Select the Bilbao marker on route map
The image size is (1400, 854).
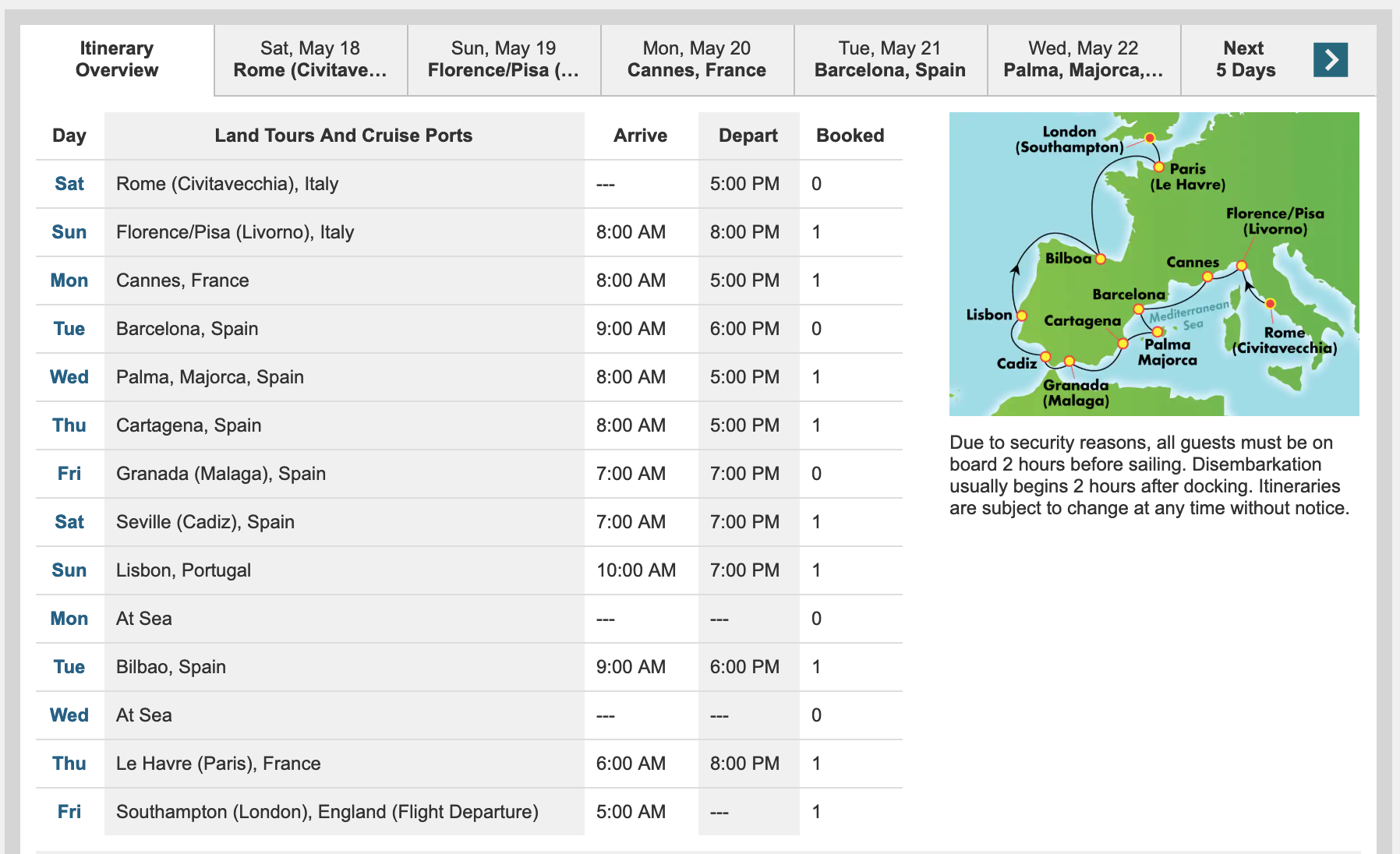coord(1101,259)
